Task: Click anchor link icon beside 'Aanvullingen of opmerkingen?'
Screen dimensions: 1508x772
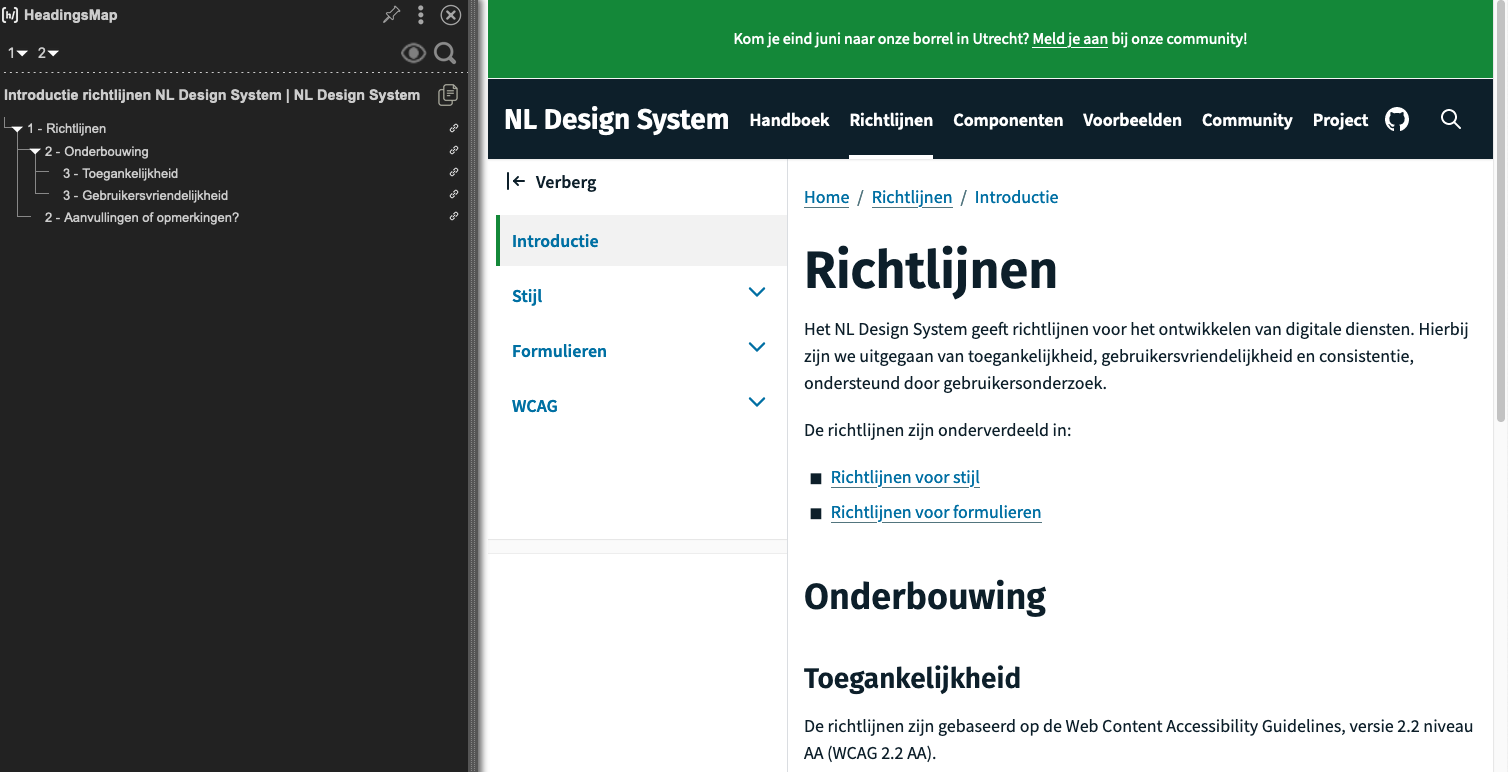Action: click(x=454, y=216)
